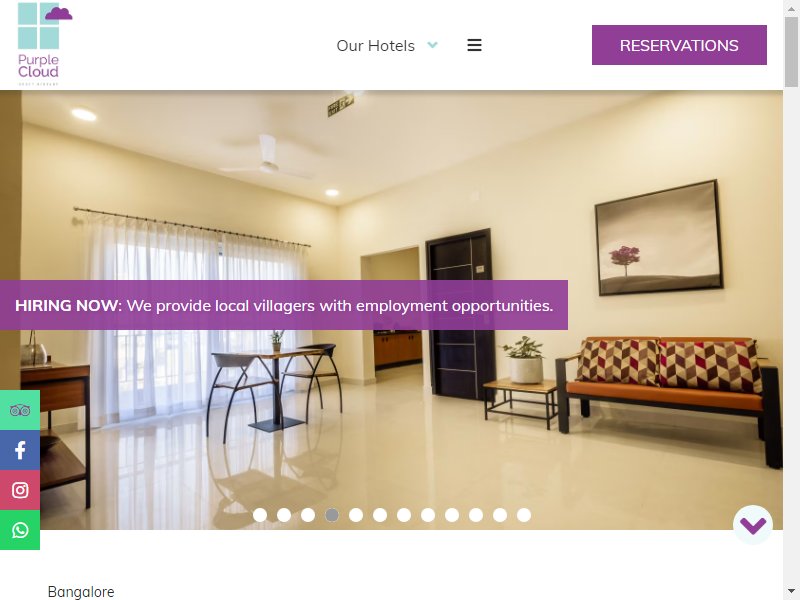Open the Instagram sidebar icon

(20, 490)
